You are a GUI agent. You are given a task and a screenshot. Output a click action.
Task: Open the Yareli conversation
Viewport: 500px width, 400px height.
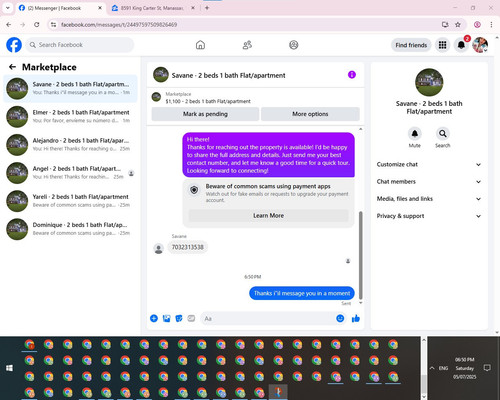[70, 201]
